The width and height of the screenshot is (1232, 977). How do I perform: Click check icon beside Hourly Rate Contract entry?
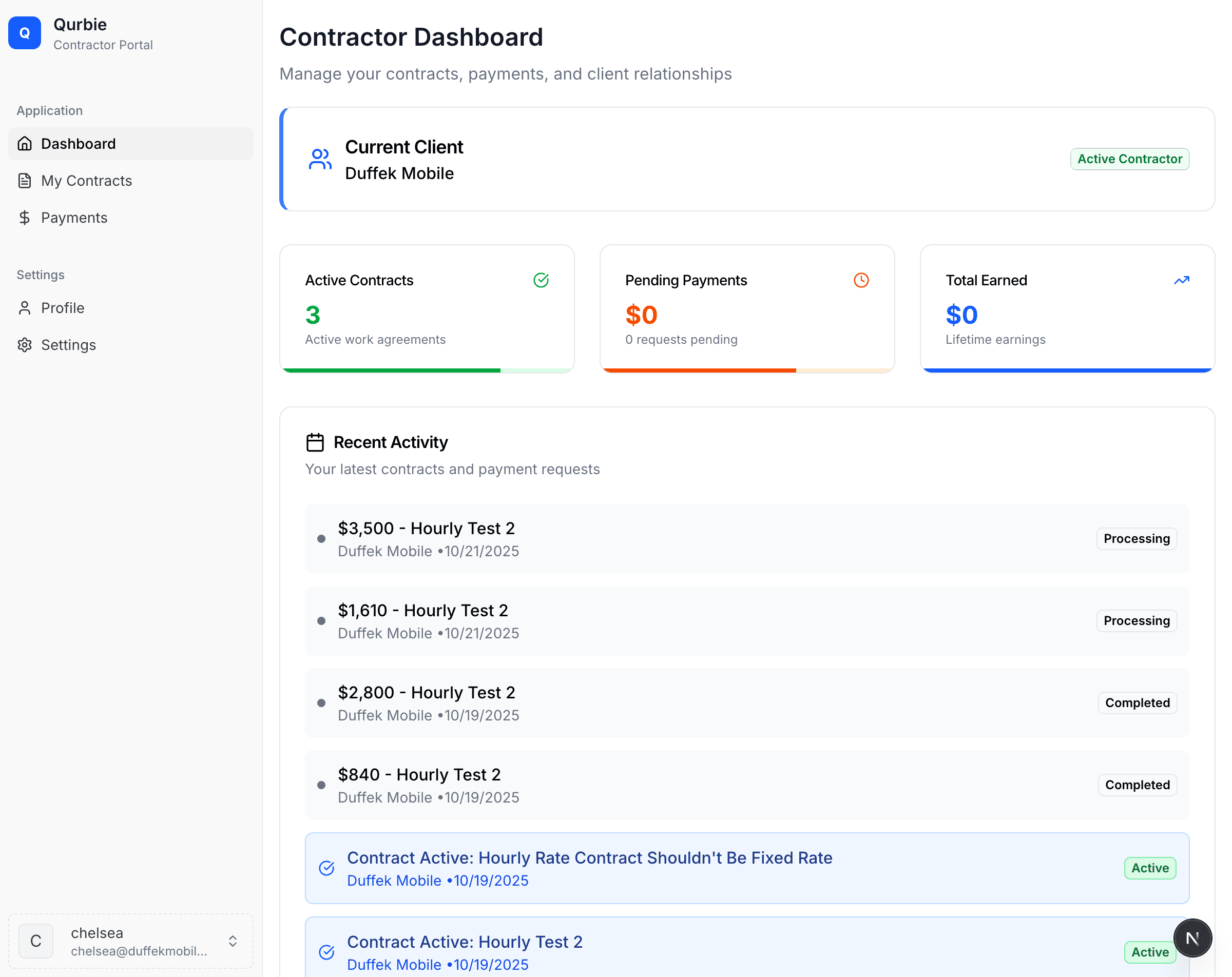(326, 868)
